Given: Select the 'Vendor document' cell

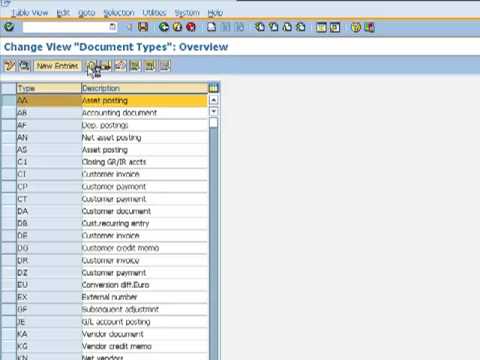Looking at the screenshot, I should click(x=144, y=334).
